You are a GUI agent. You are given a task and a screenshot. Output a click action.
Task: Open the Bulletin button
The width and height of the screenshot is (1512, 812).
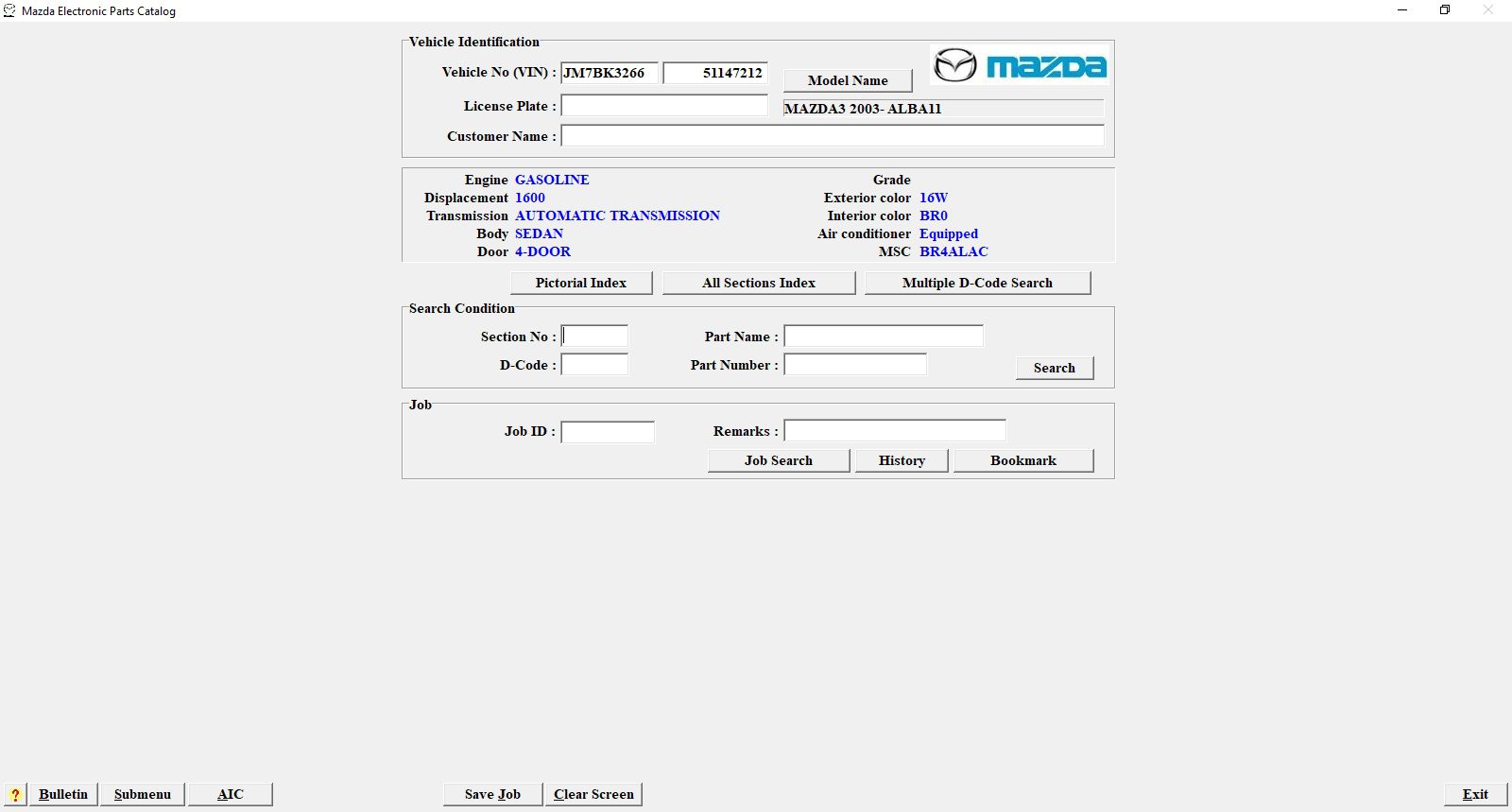(63, 794)
